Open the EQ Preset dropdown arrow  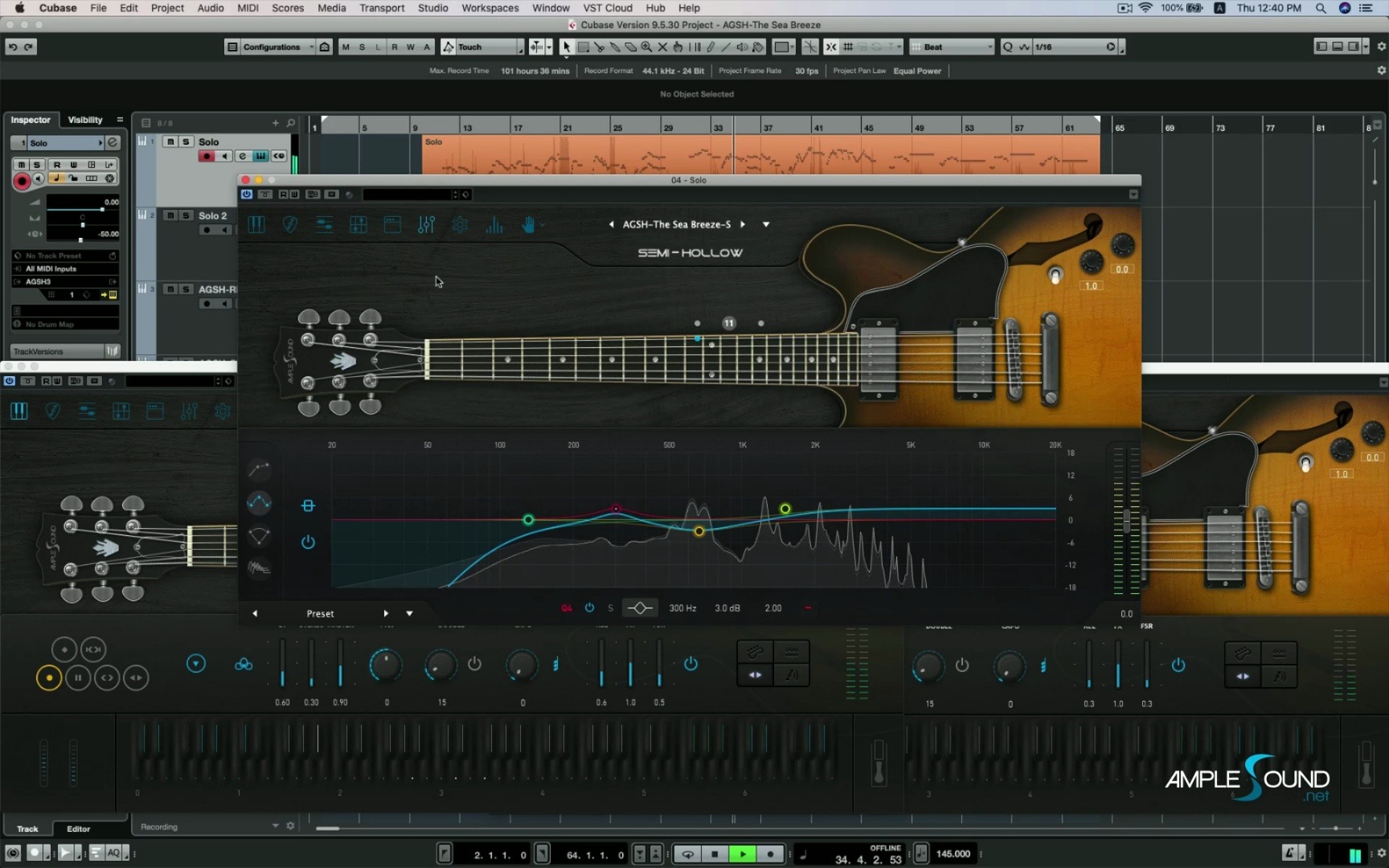coord(409,613)
